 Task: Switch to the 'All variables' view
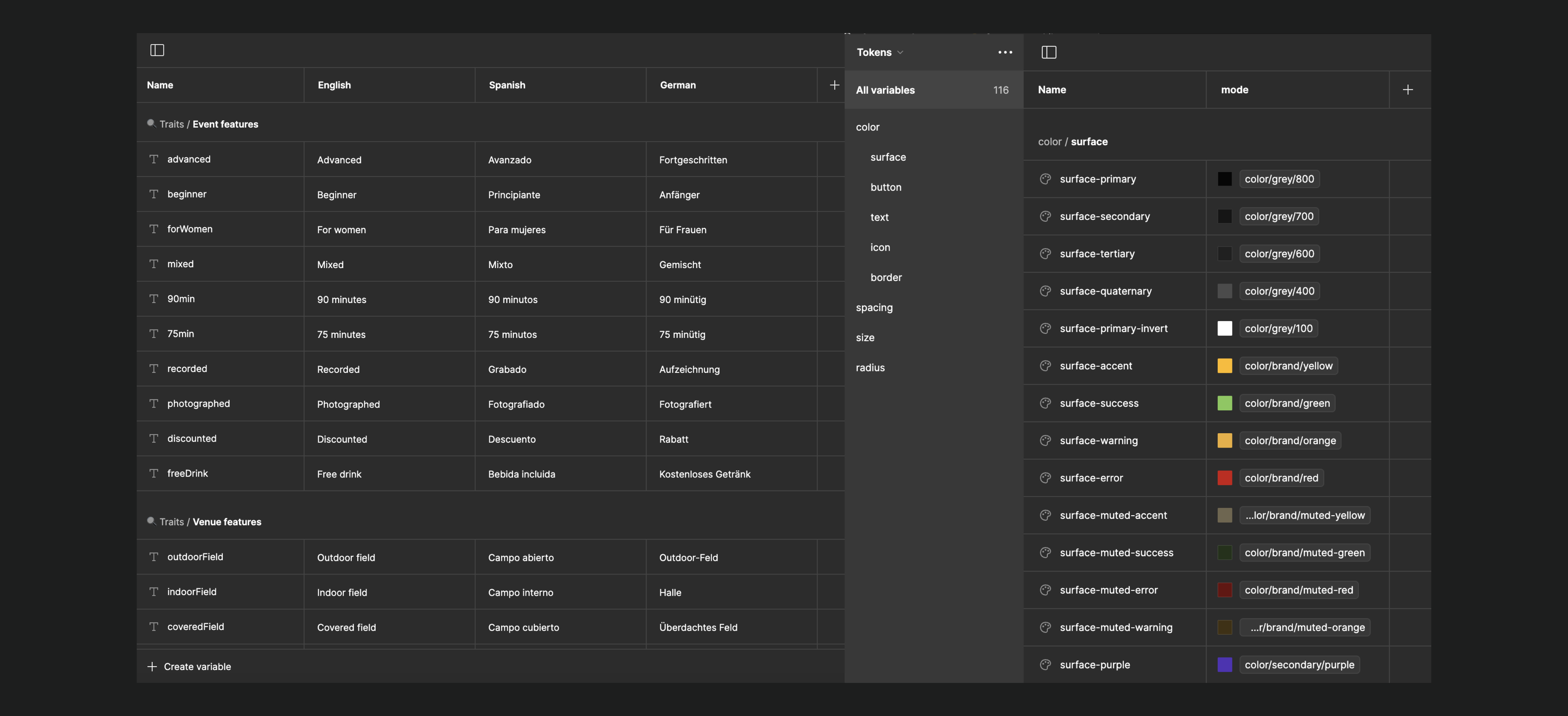(x=885, y=90)
